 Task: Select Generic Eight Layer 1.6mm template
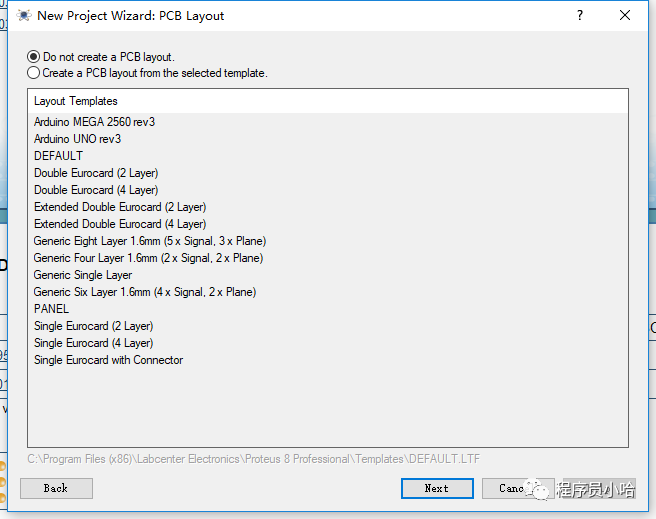pyautogui.click(x=149, y=241)
